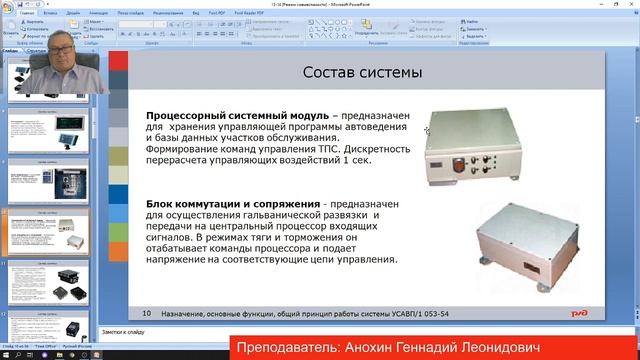Increase the font size with grow-font icon
Screen dimensions: 640x360
(x=171, y=24)
